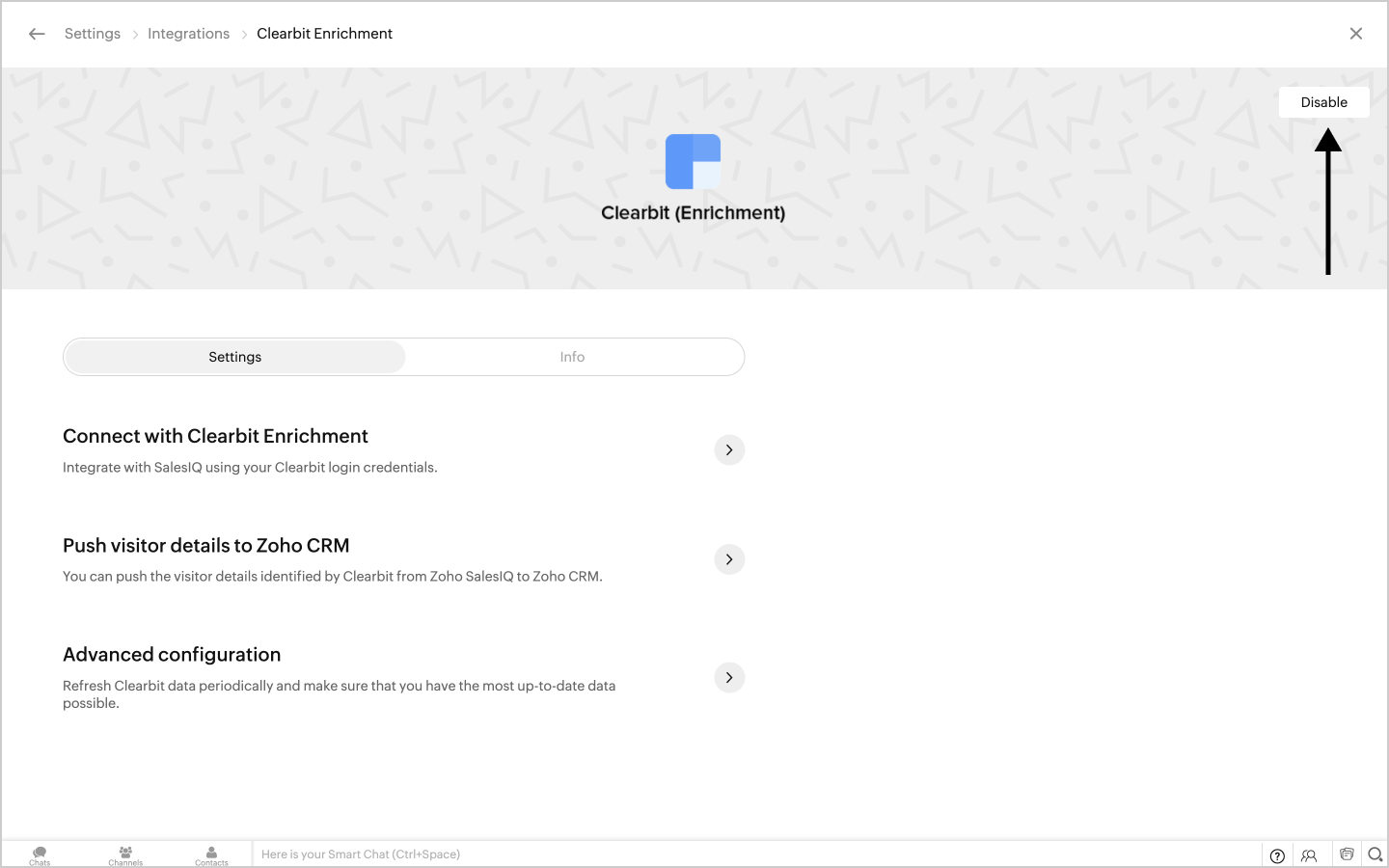Click the Push visitor details to Zoho CRM heading

click(206, 546)
